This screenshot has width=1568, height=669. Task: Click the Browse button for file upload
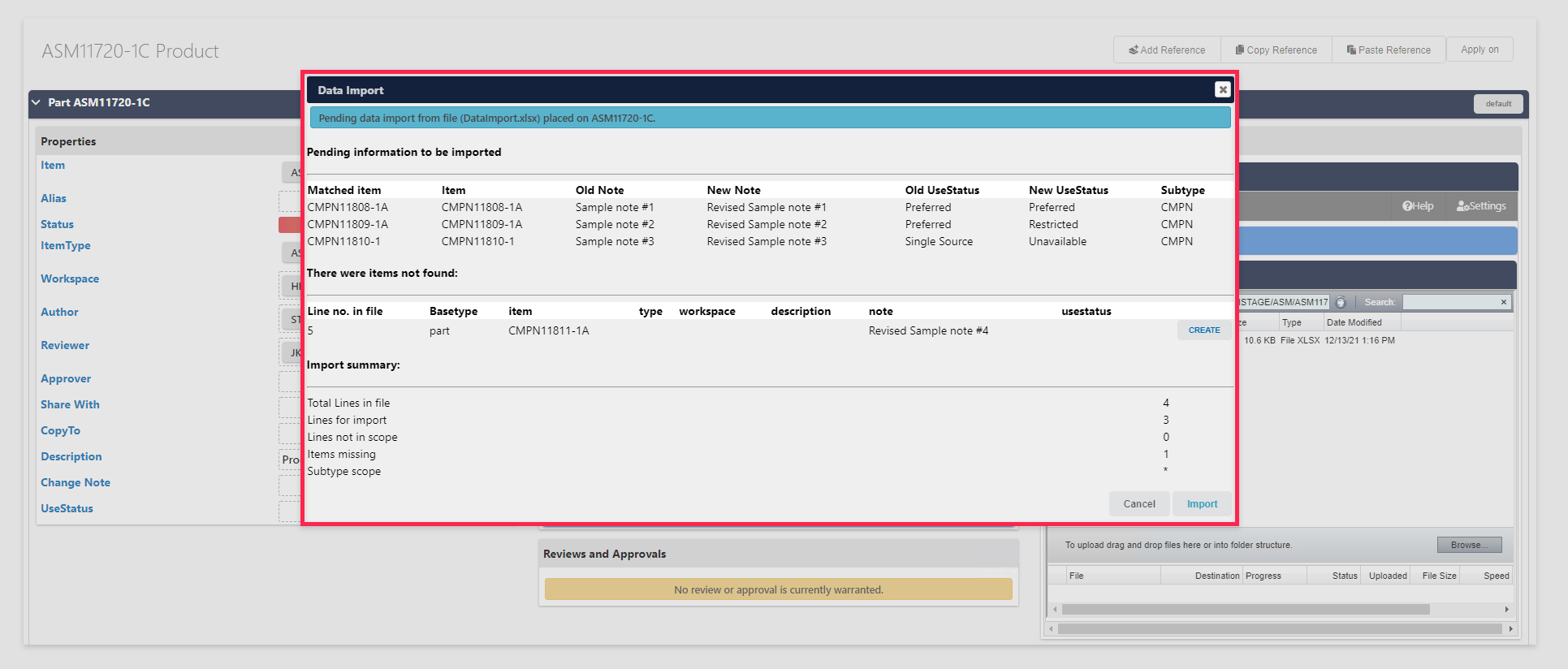tap(1470, 545)
